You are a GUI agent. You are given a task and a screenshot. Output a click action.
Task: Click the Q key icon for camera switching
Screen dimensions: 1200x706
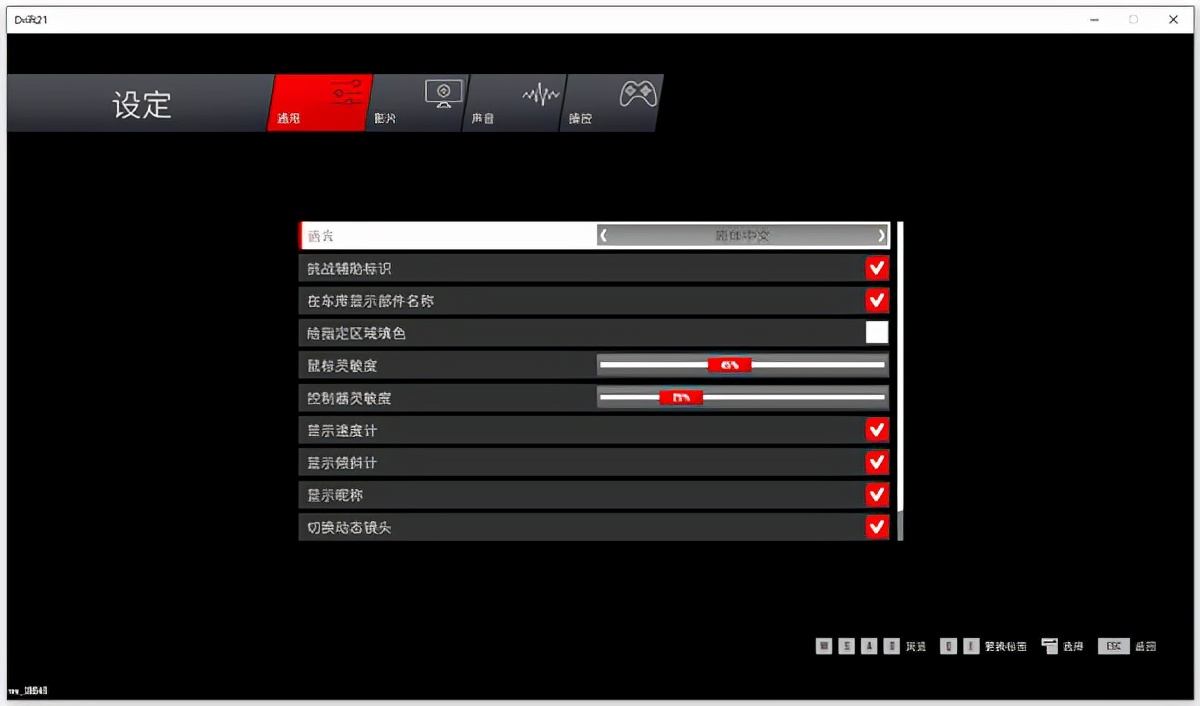coord(947,645)
